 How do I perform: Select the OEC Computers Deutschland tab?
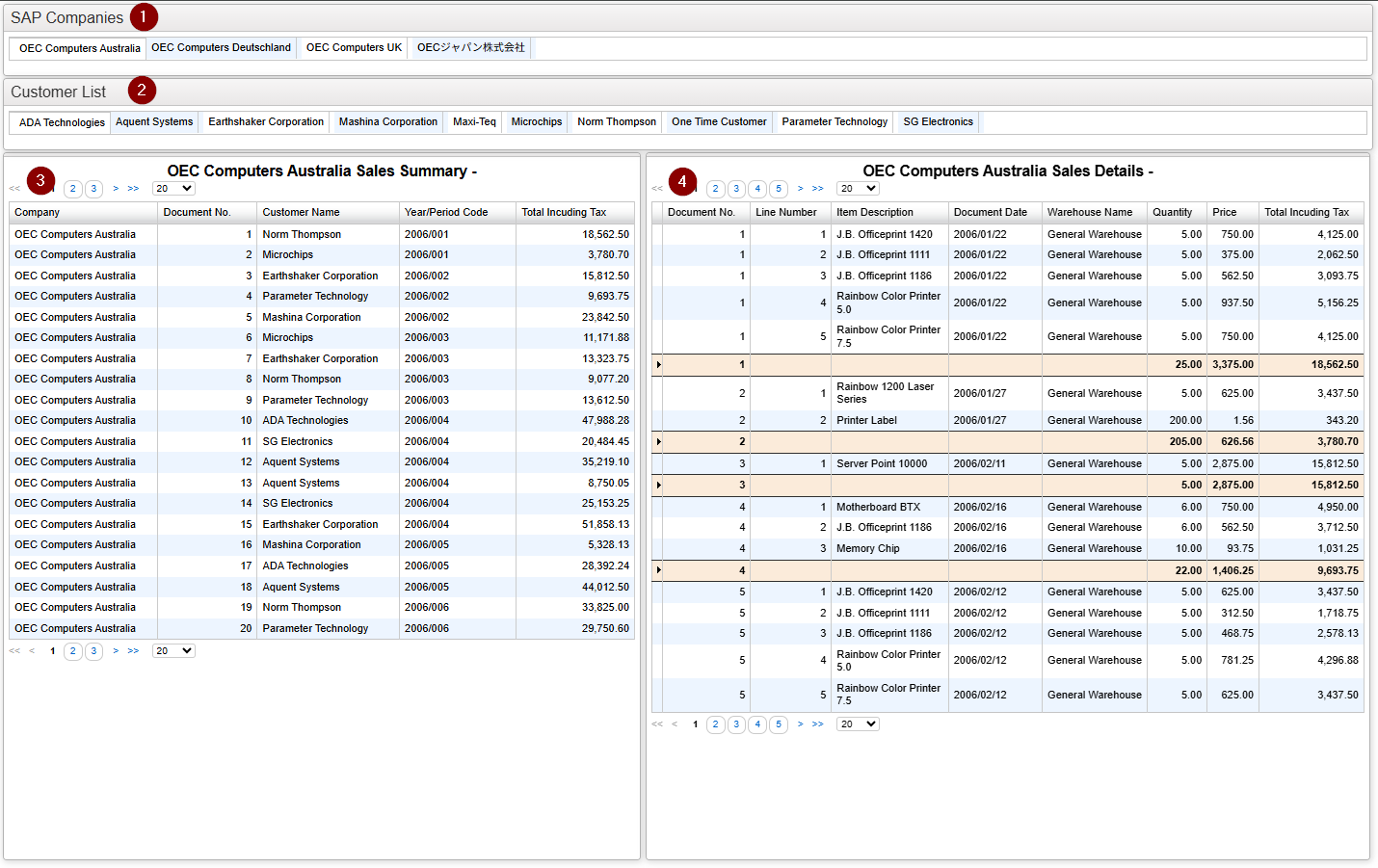pos(221,48)
